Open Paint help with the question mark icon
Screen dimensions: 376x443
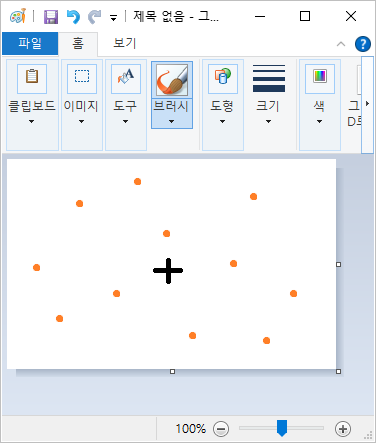click(363, 44)
